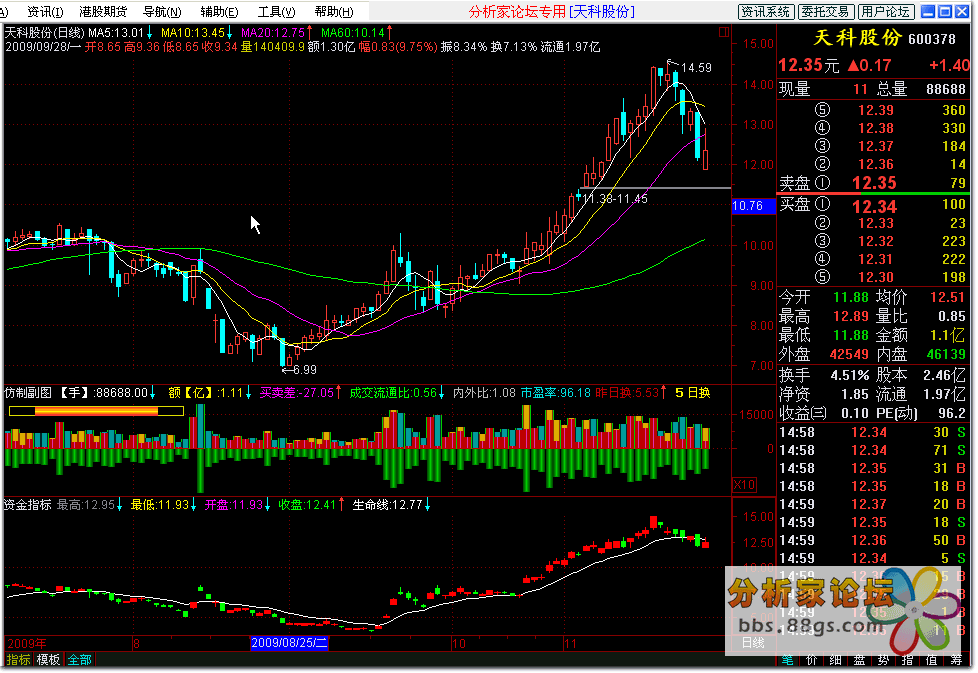
Task: Click buy level ⑤ price 12.30
Action: point(875,278)
